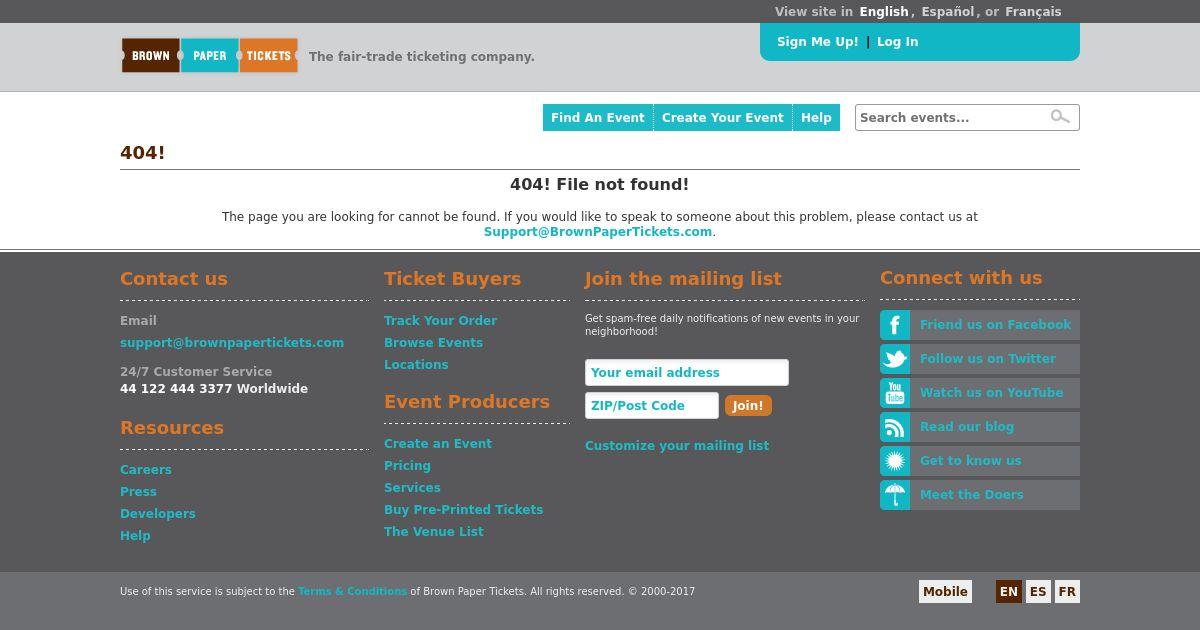Click the Sign Me Up! link
The height and width of the screenshot is (630, 1200).
click(817, 42)
